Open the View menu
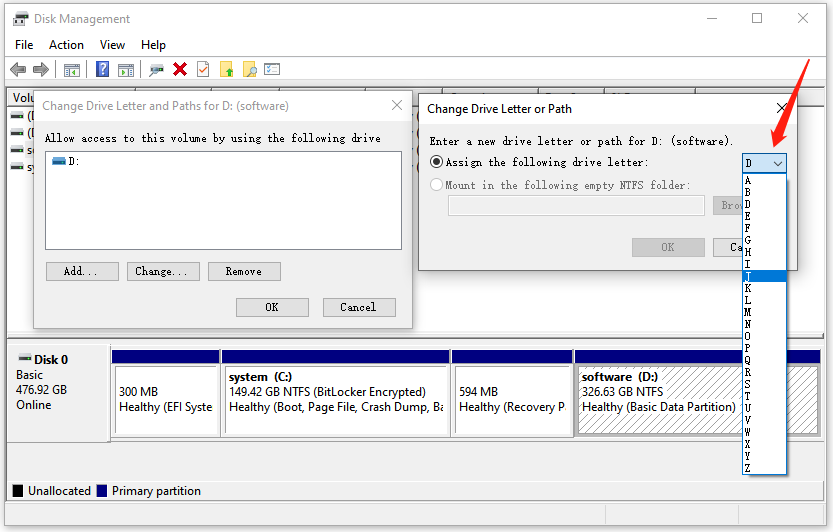This screenshot has height=532, width=833. [x=112, y=45]
